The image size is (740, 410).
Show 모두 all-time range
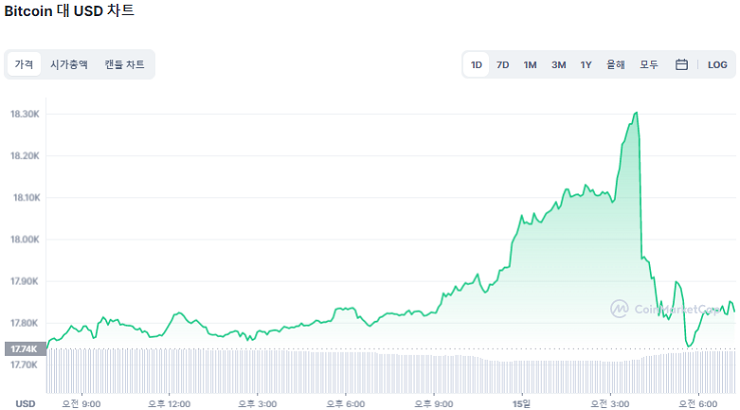coord(649,65)
